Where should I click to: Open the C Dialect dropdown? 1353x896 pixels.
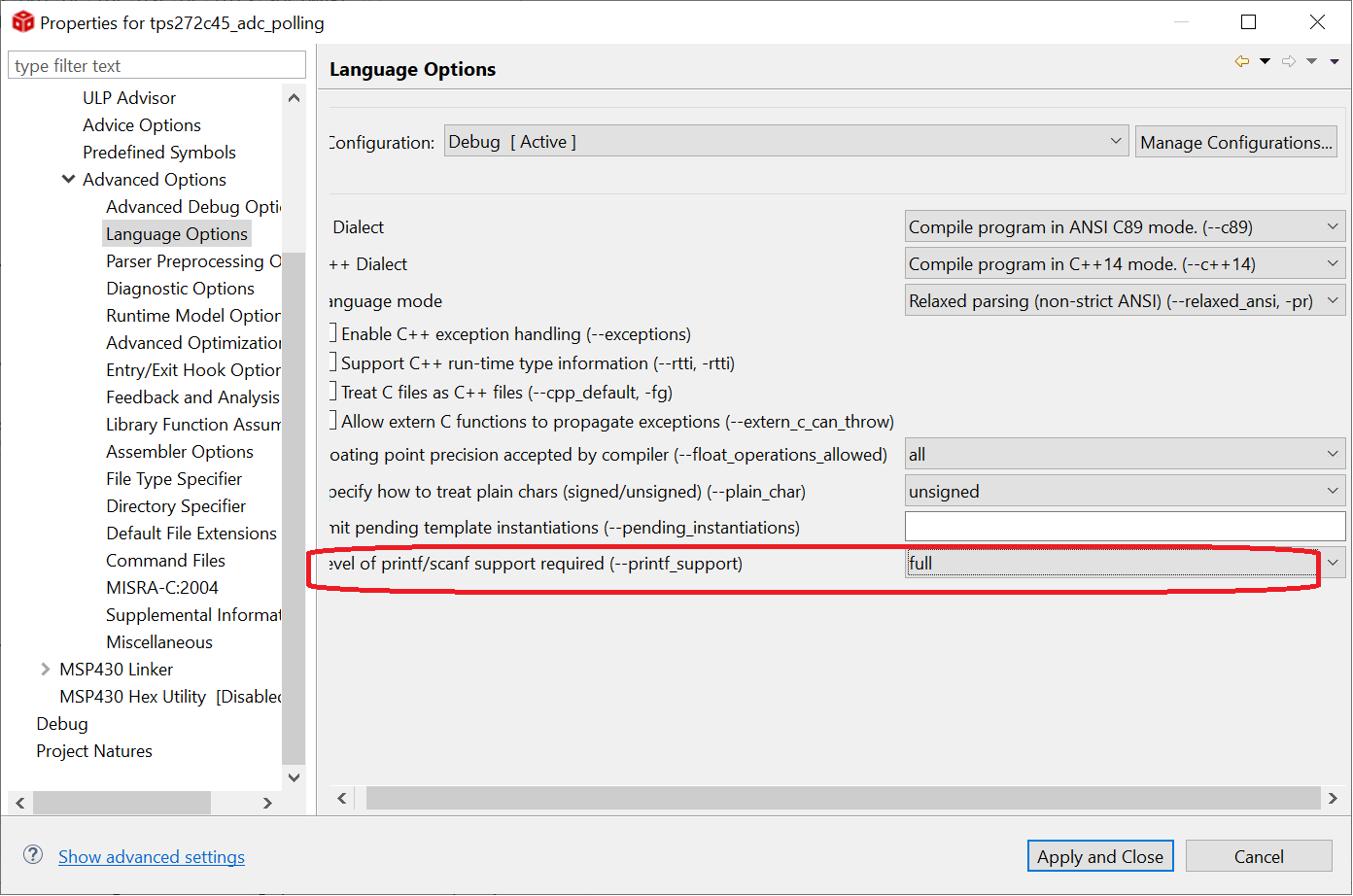tap(1332, 226)
